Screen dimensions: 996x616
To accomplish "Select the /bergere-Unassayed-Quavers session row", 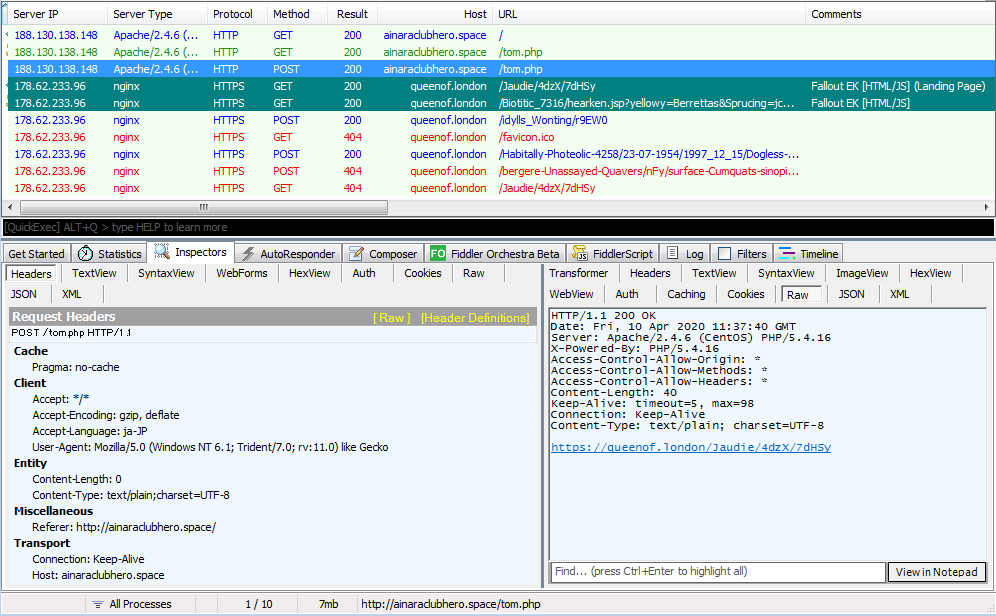I will click(x=501, y=171).
